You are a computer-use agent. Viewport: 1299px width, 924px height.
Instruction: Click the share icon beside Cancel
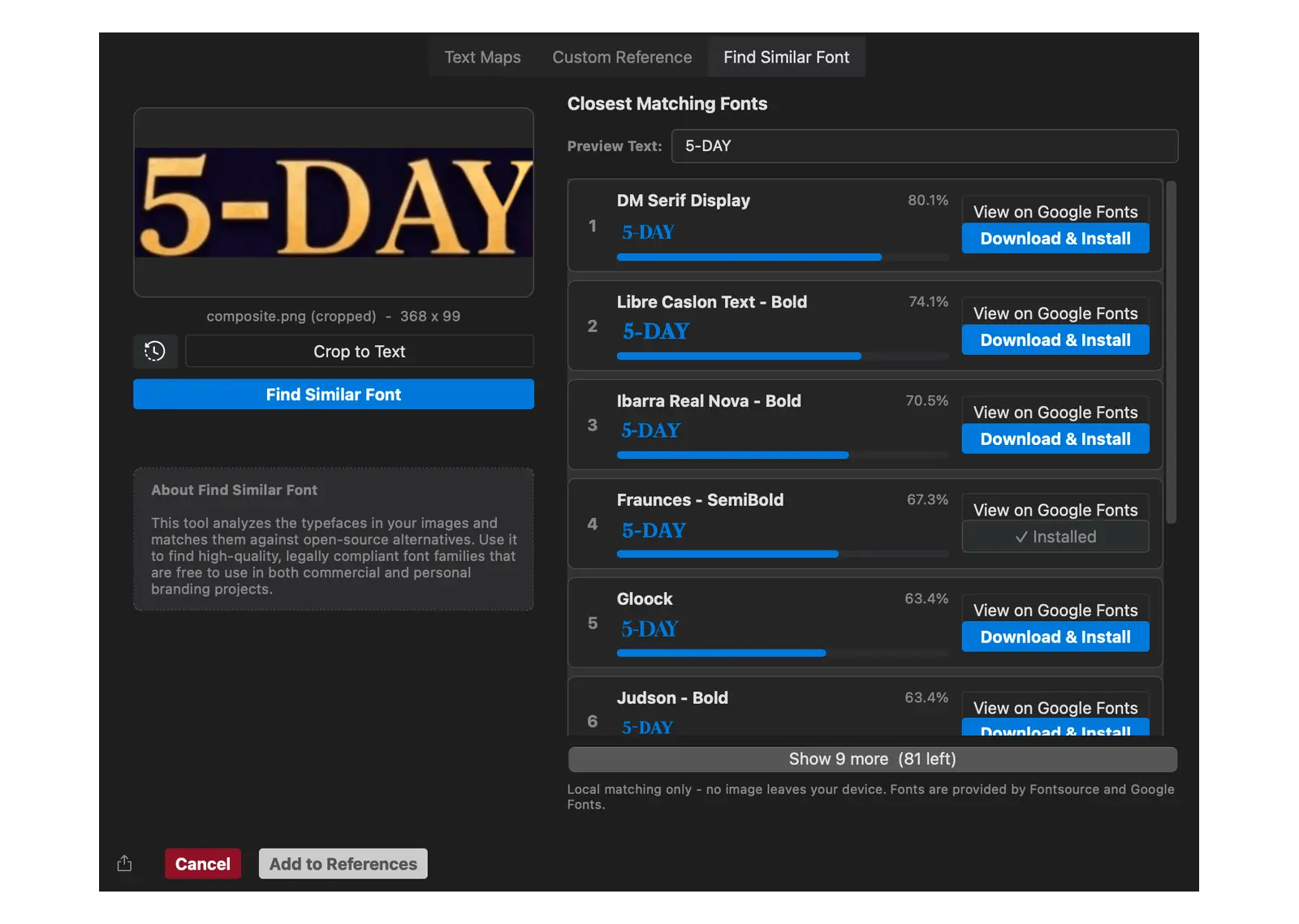[124, 863]
